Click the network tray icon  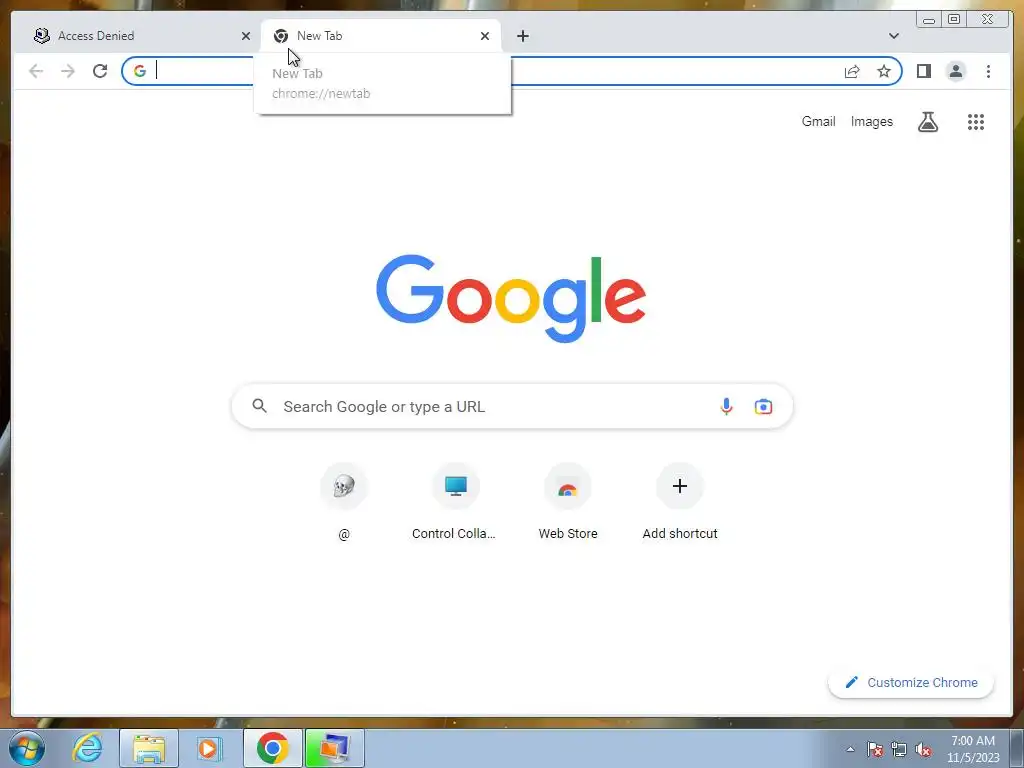coord(899,749)
